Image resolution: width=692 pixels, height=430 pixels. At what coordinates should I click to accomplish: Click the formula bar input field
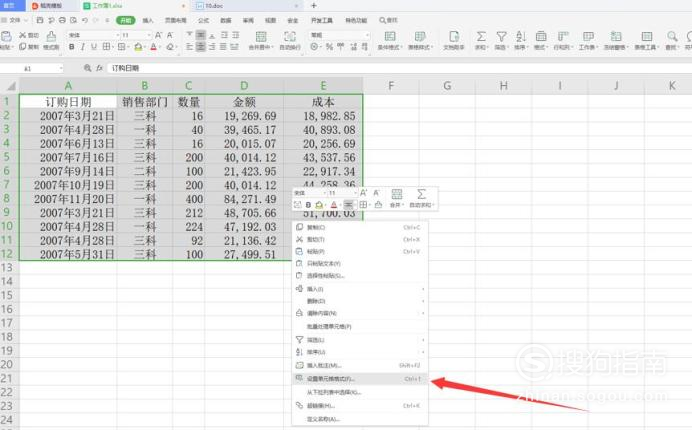(x=397, y=68)
